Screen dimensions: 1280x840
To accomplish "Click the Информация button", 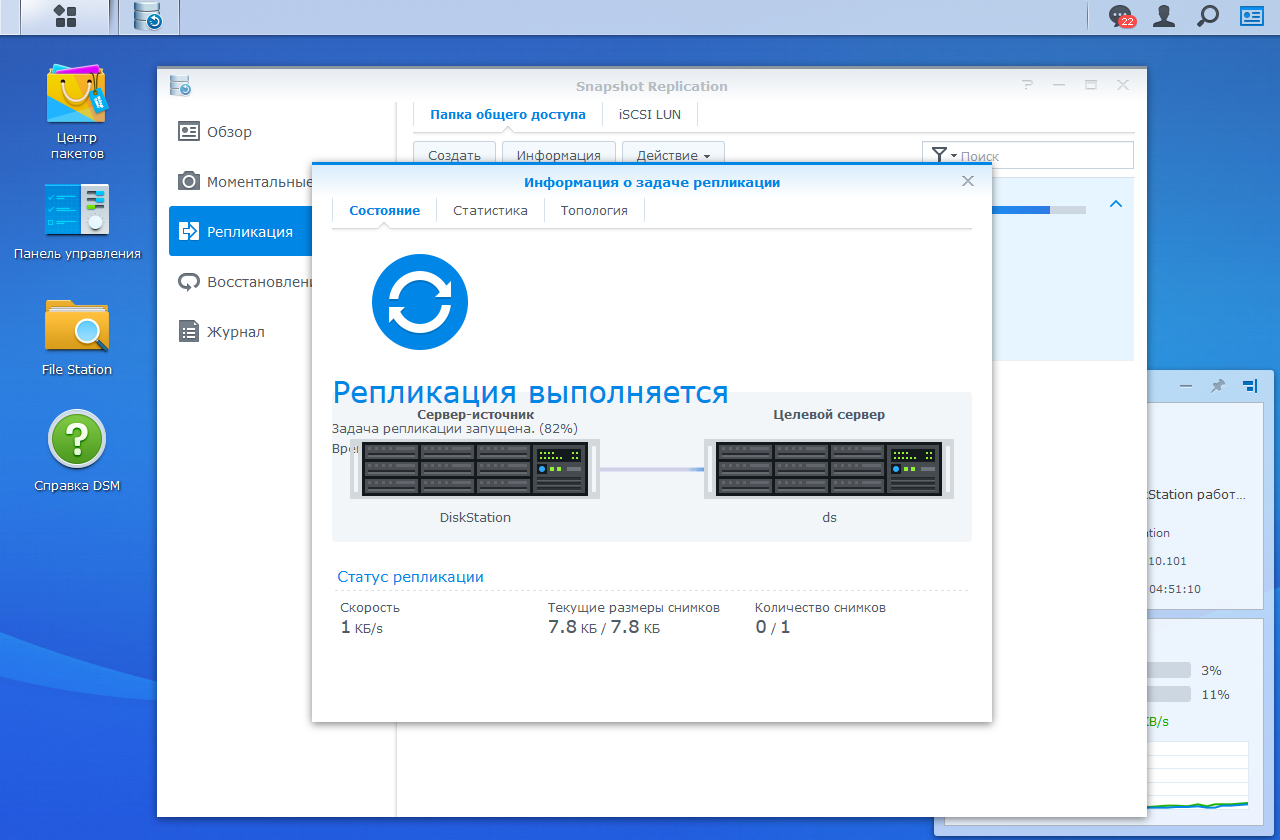I will (x=558, y=155).
